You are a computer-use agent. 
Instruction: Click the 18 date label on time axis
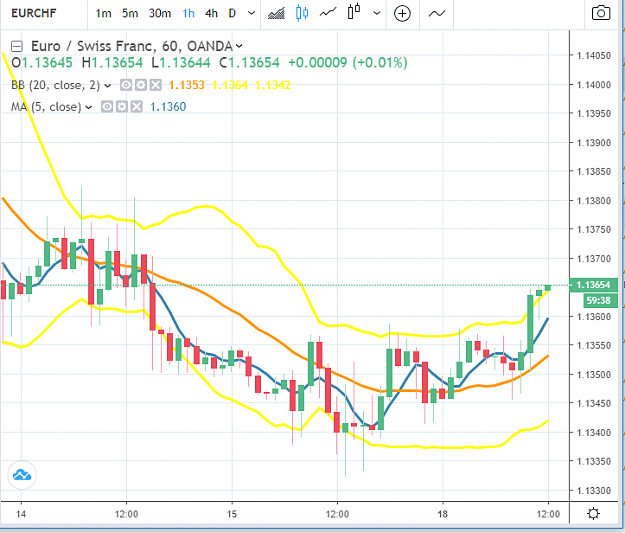[442, 514]
